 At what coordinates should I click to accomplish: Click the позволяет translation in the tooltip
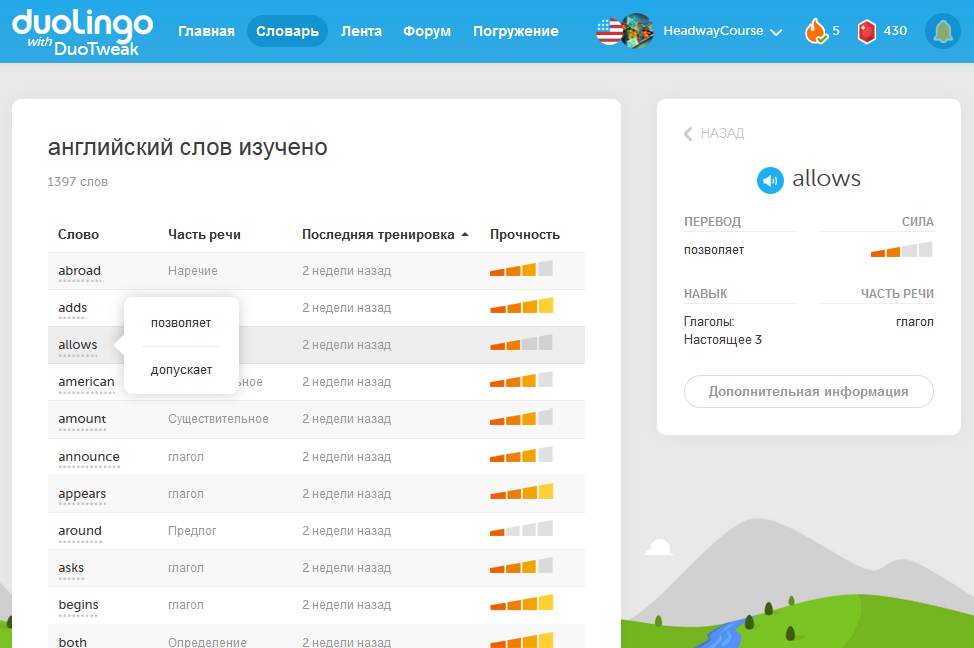[181, 323]
